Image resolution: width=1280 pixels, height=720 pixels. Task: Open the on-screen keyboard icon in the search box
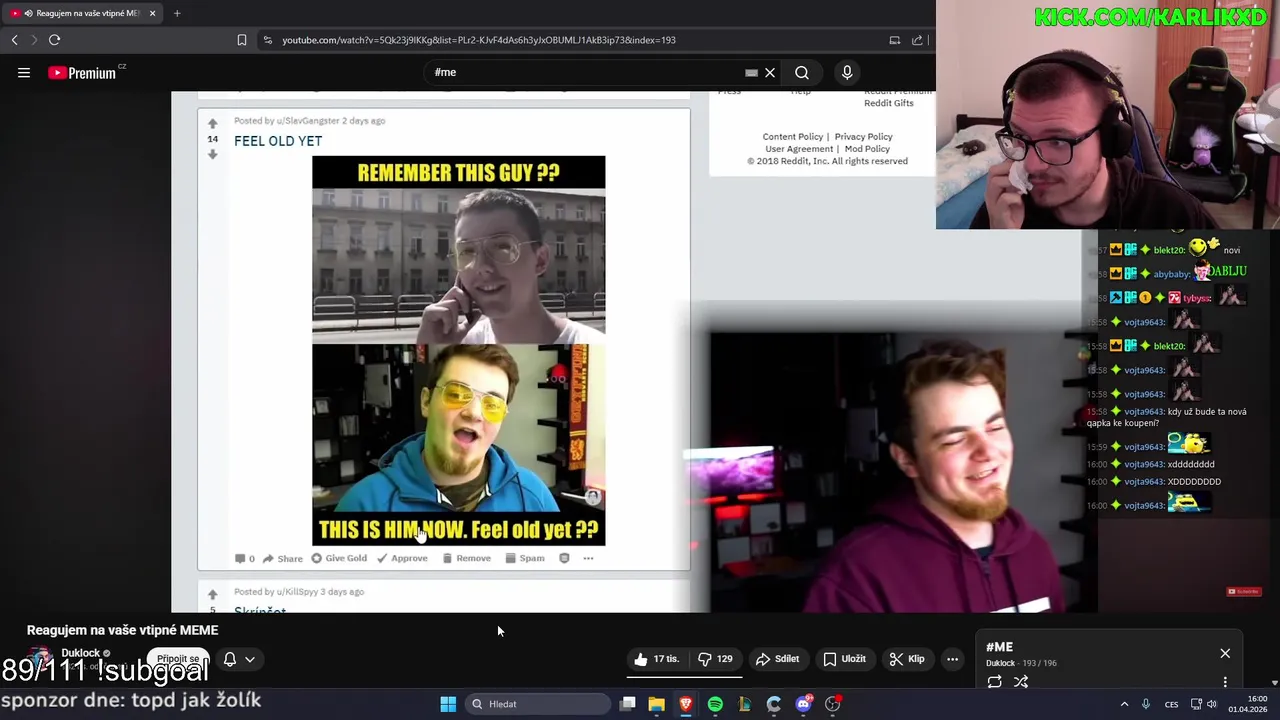(x=751, y=72)
